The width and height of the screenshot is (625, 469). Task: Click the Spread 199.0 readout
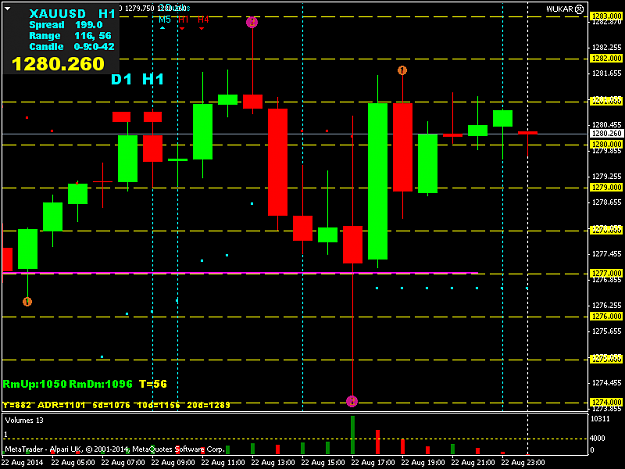(x=66, y=25)
